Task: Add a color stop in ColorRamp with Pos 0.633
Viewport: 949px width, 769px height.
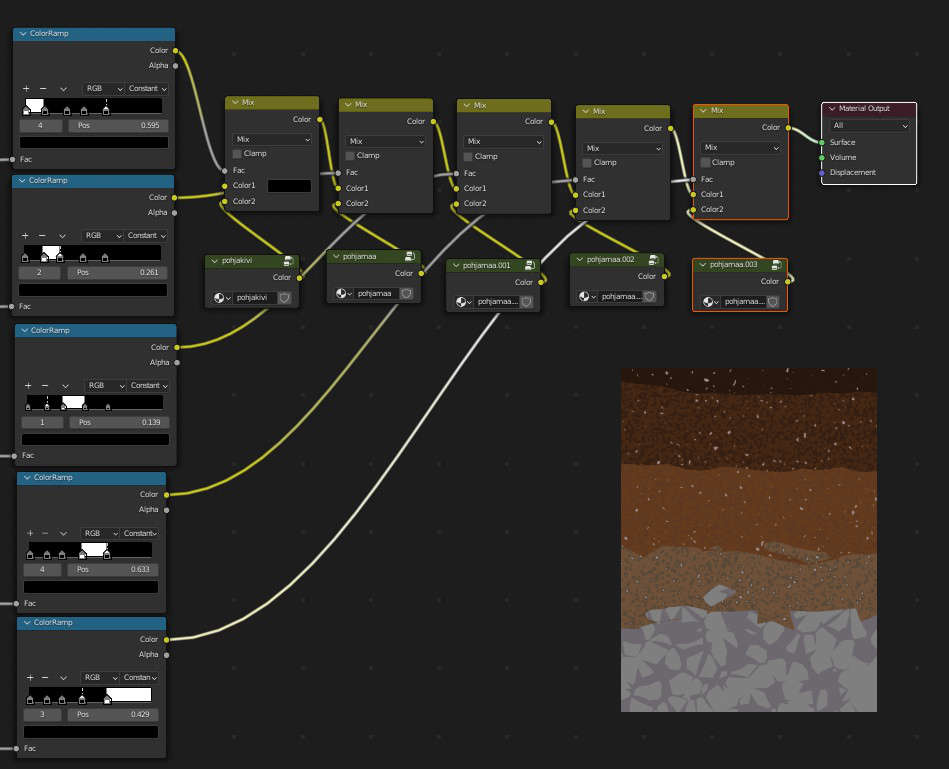Action: tap(30, 533)
